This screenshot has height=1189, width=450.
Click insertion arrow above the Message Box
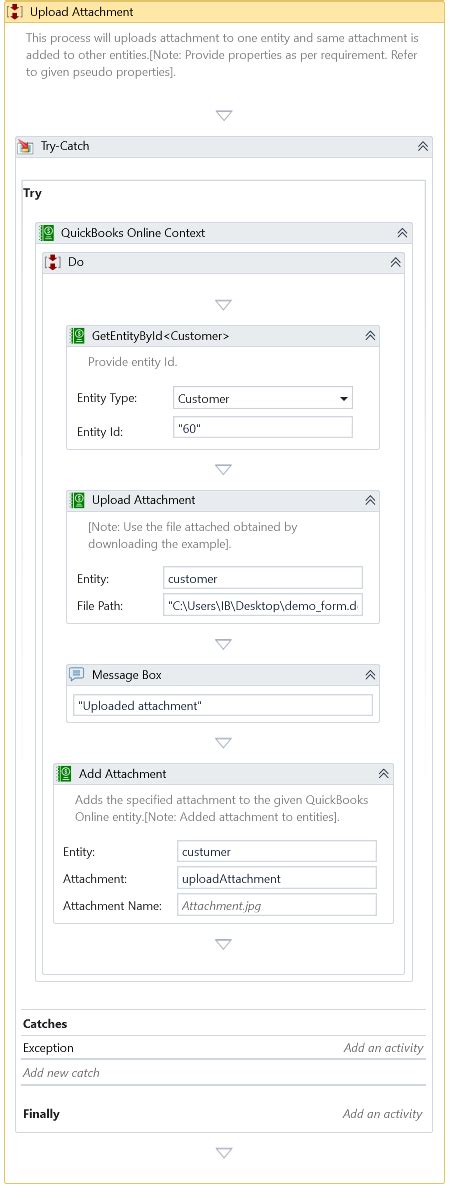click(223, 644)
